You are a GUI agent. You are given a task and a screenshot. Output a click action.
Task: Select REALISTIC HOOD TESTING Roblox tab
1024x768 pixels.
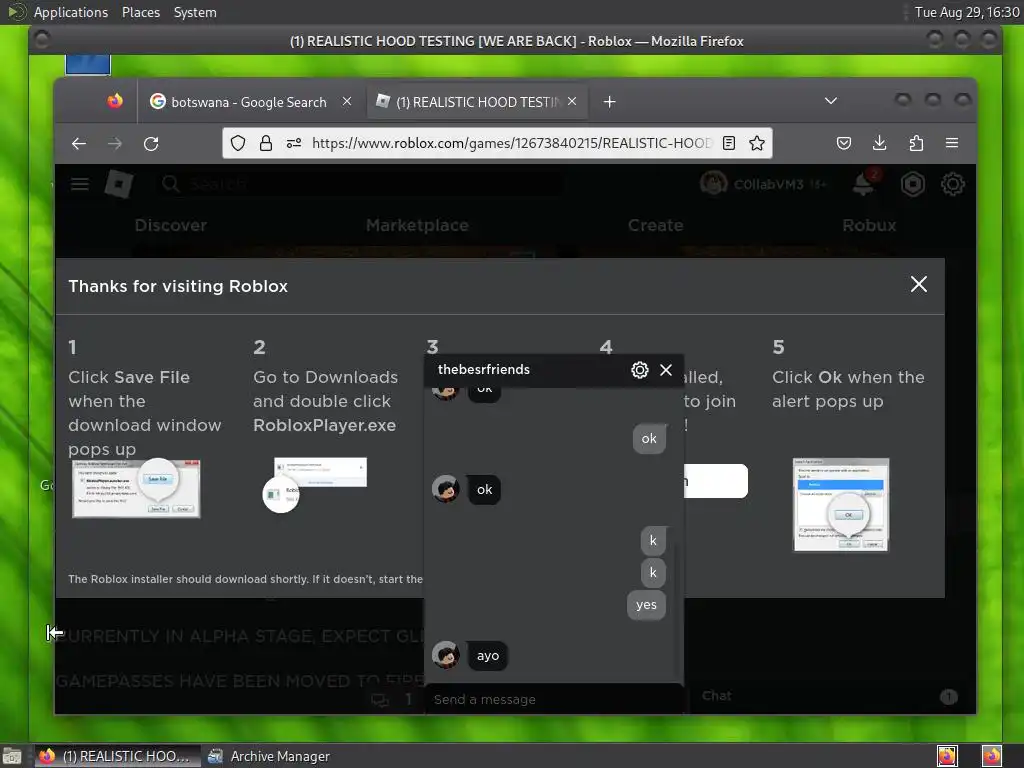(477, 102)
